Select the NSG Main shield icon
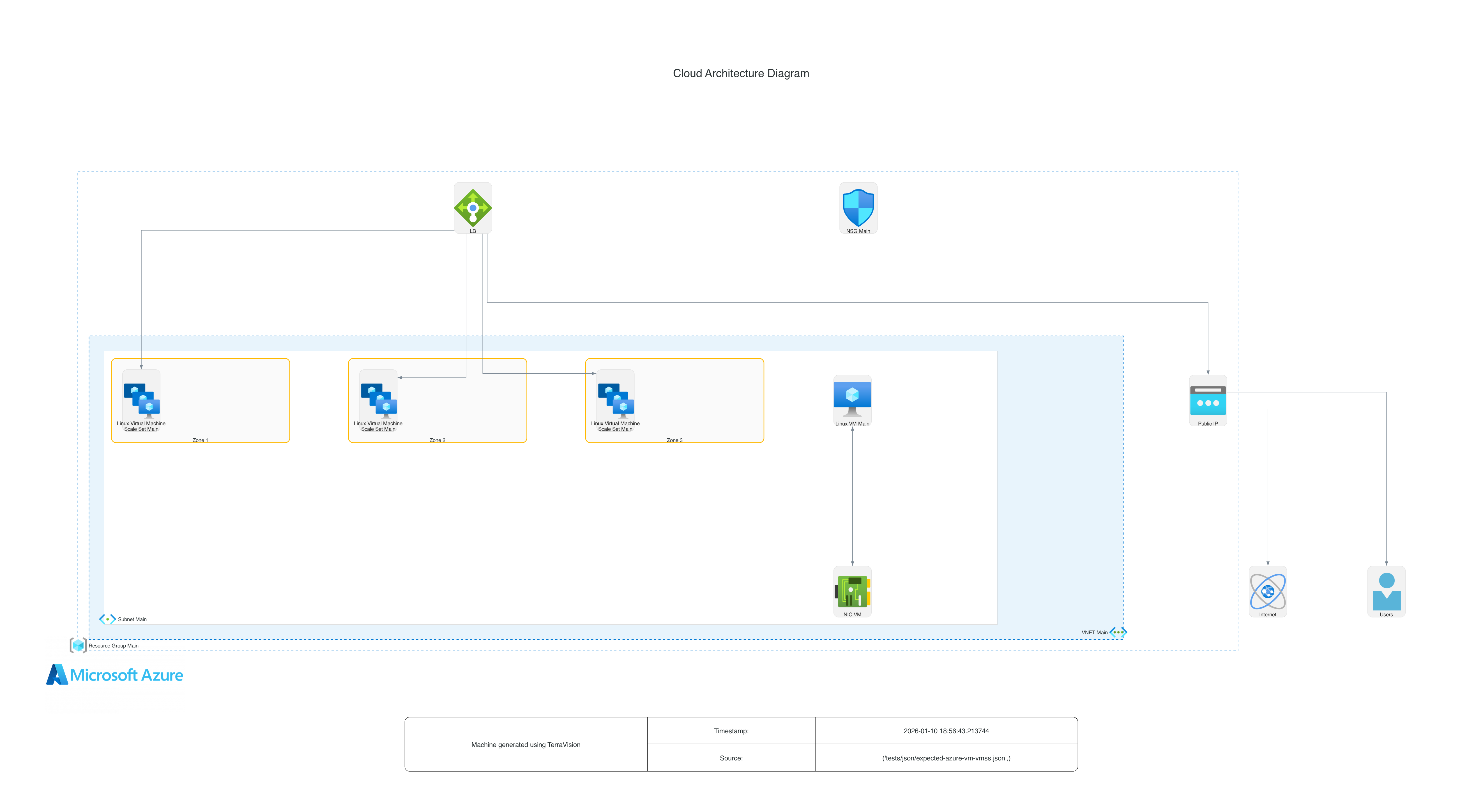1483x812 pixels. pyautogui.click(x=858, y=207)
